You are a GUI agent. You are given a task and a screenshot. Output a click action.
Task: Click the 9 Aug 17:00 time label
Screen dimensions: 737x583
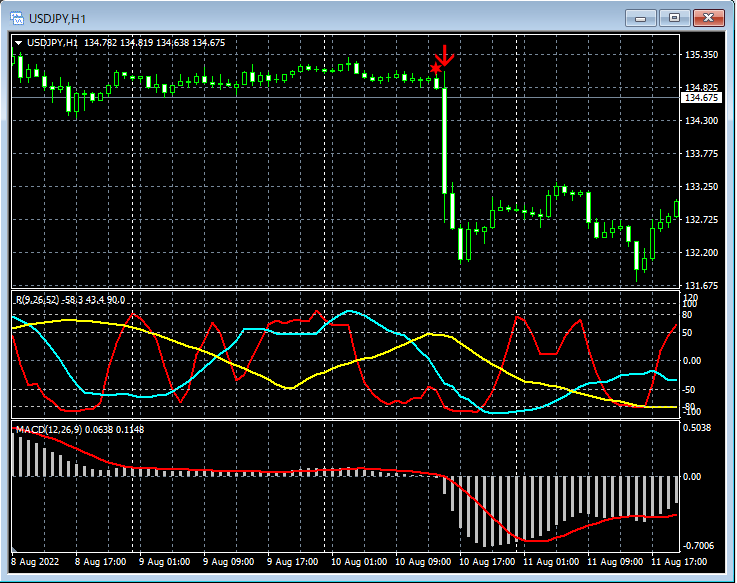[292, 562]
